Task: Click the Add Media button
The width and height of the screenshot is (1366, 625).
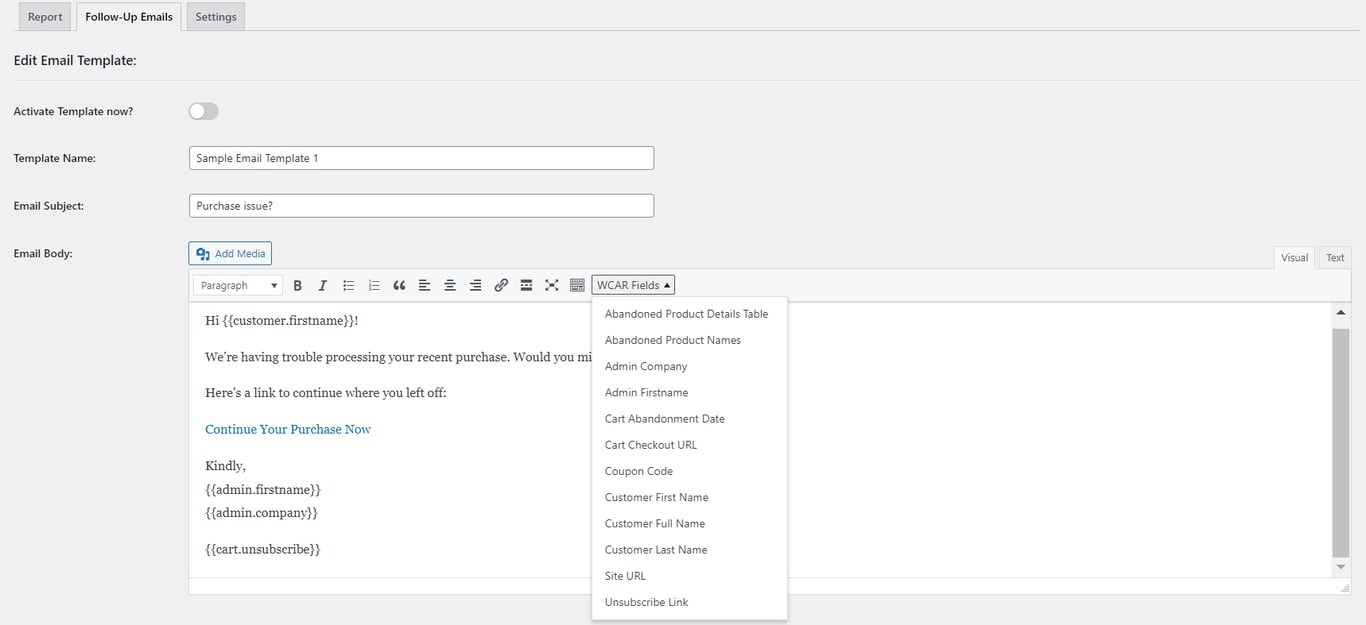Action: [x=229, y=253]
